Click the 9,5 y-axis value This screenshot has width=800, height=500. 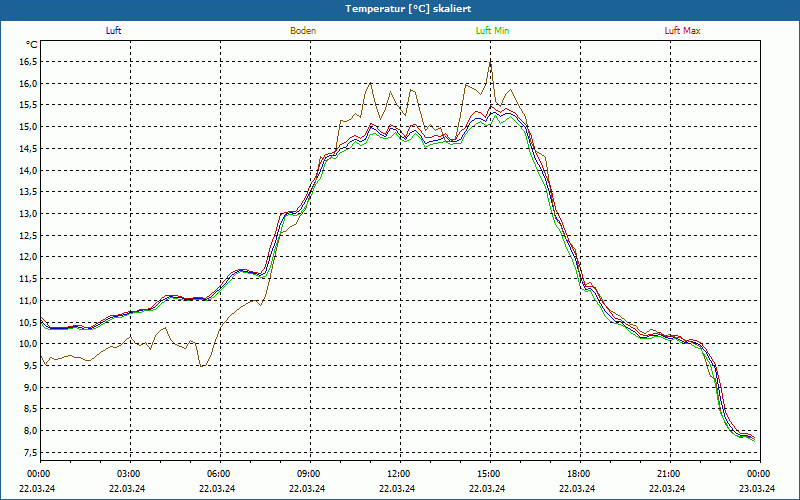(x=30, y=366)
